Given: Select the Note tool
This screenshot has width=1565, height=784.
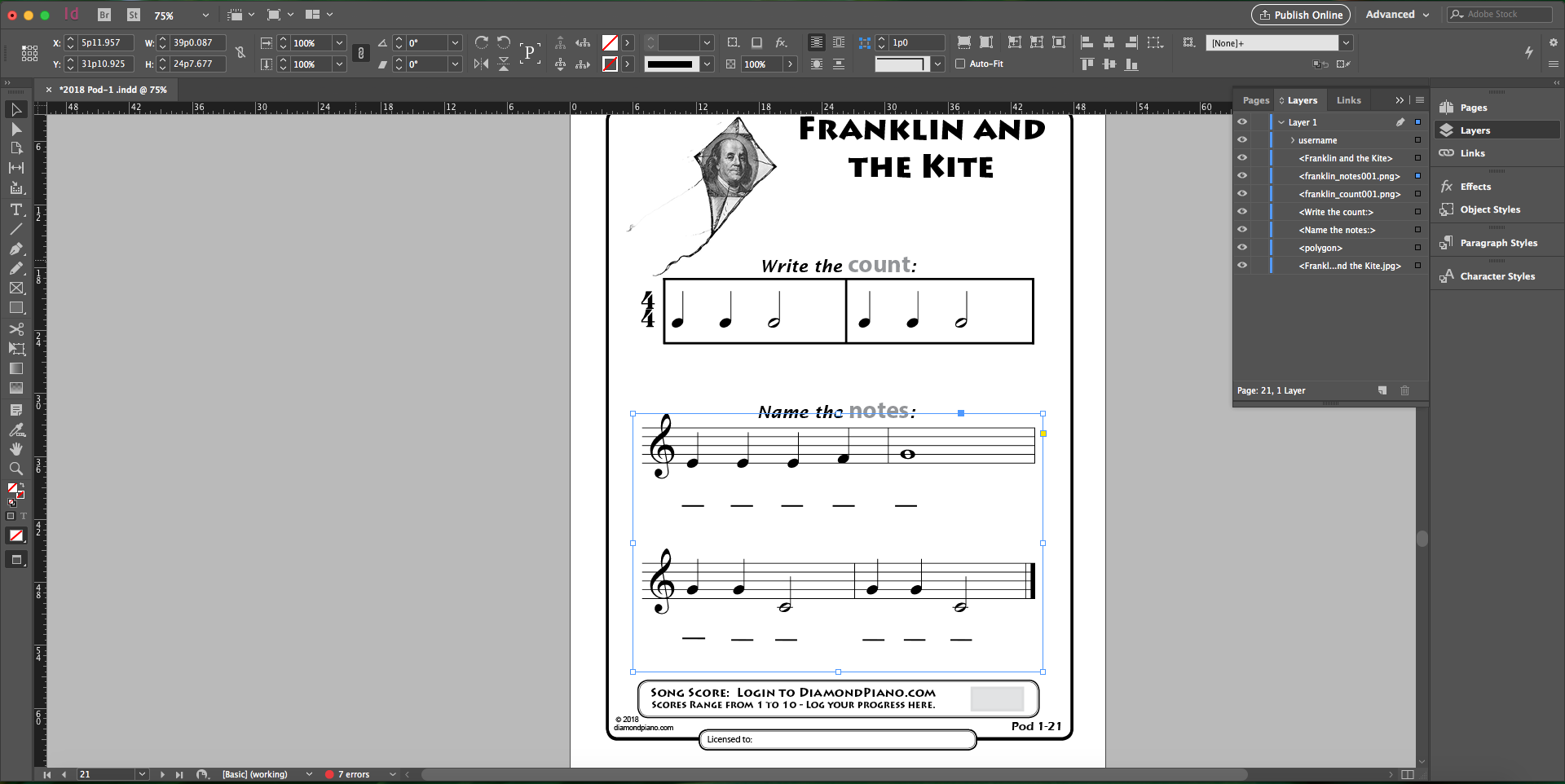Looking at the screenshot, I should point(16,410).
